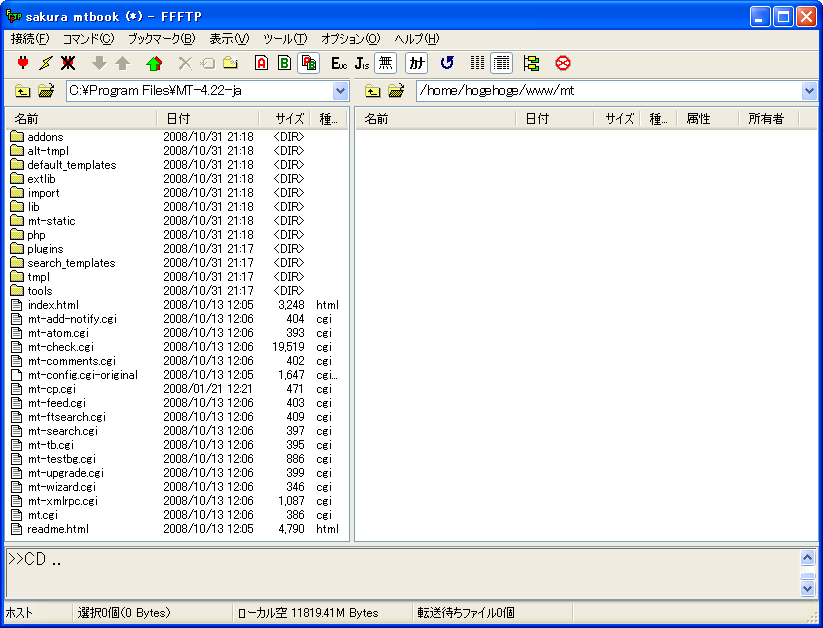This screenshot has width=823, height=628.
Task: Click the green Mirror Upload arrow icon
Action: tap(154, 64)
